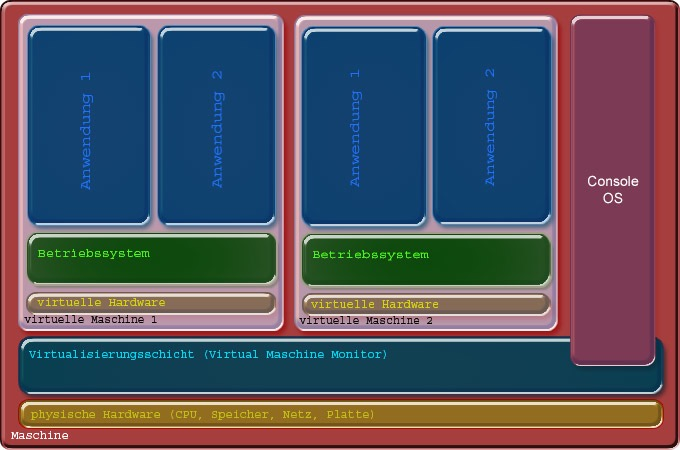Click '(CPU, Speicher, Netz, Platte)' text
Screen dimensions: 680x450
(271, 414)
